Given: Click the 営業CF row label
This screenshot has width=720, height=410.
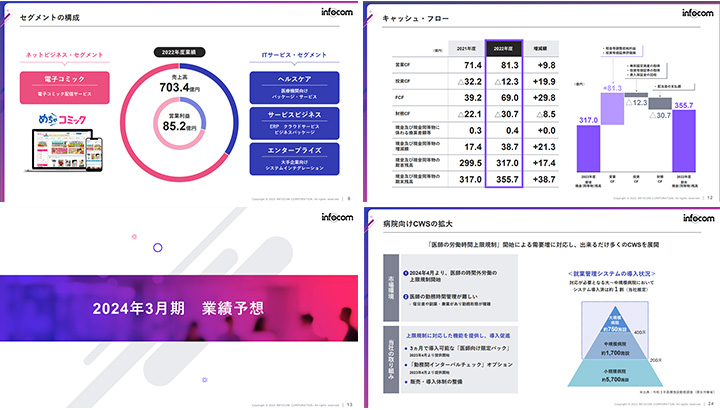Looking at the screenshot, I should (403, 65).
